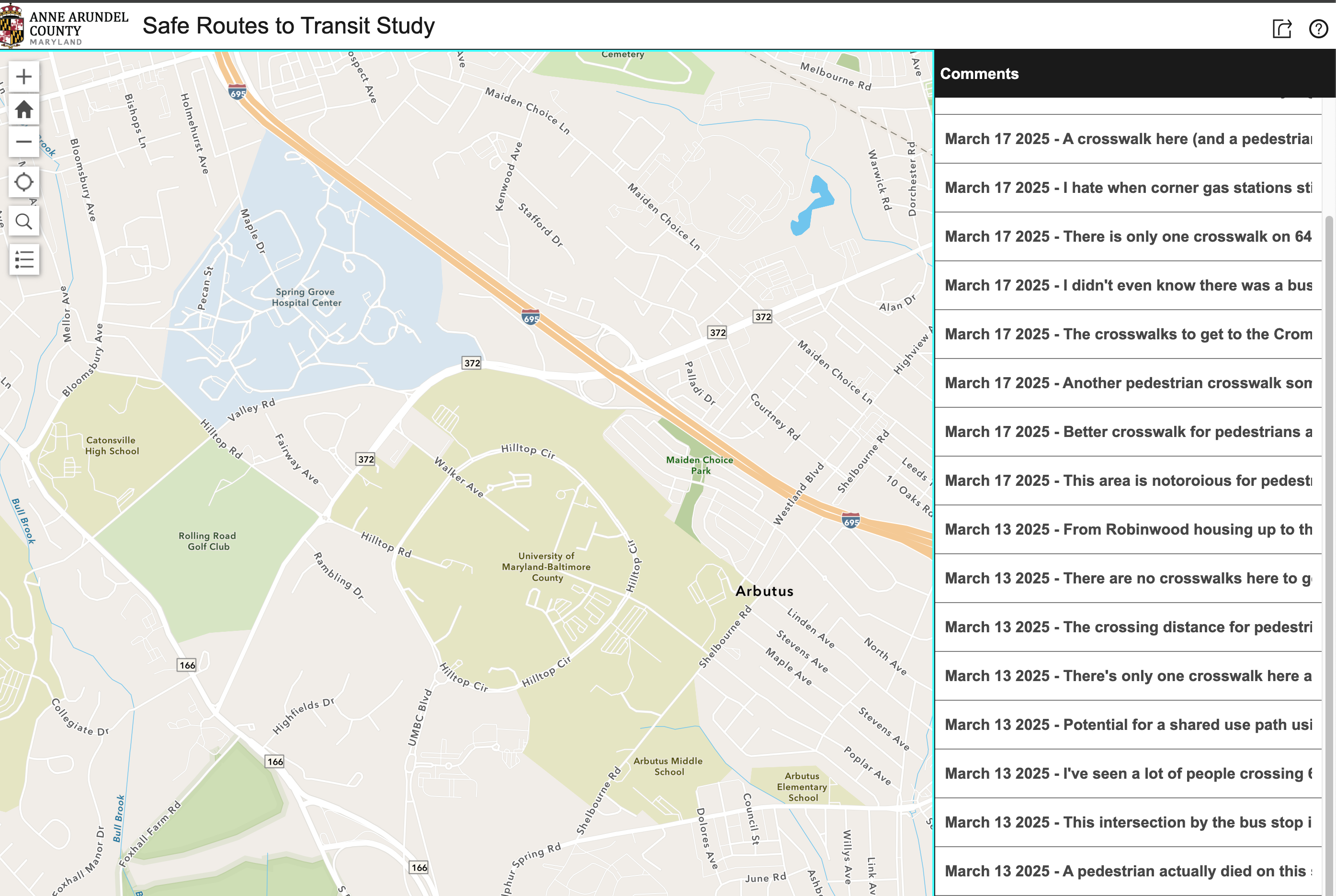Open the map search tool
Viewport: 1336px width, 896px height.
point(23,221)
